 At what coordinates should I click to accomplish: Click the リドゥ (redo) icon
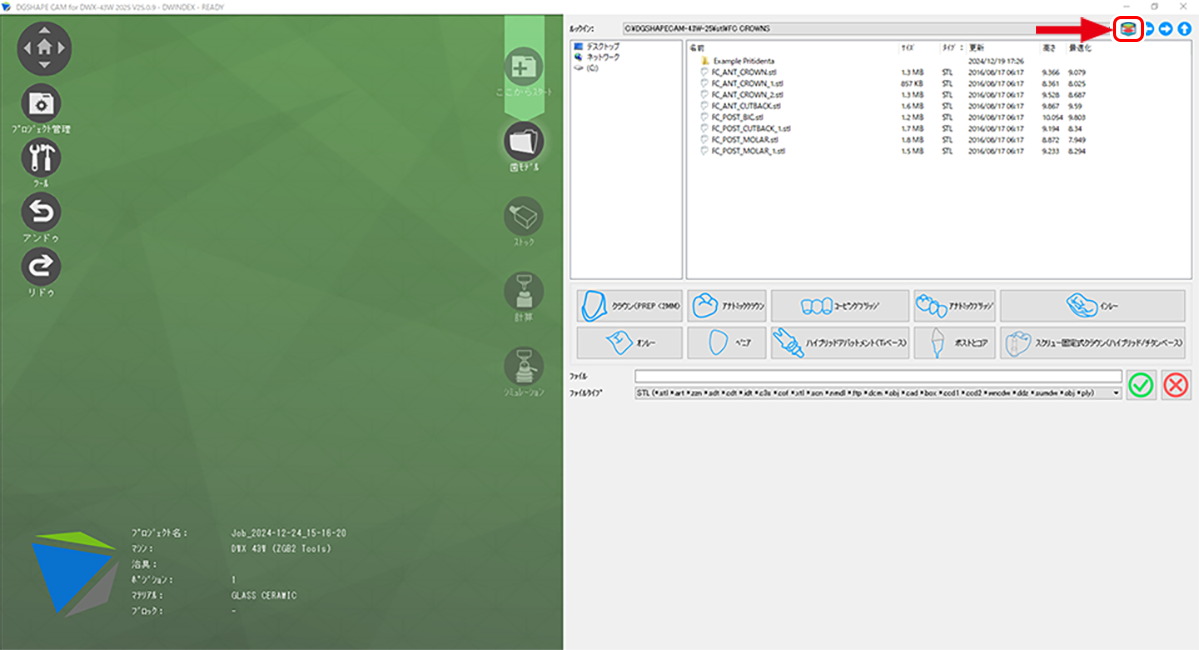[x=41, y=266]
